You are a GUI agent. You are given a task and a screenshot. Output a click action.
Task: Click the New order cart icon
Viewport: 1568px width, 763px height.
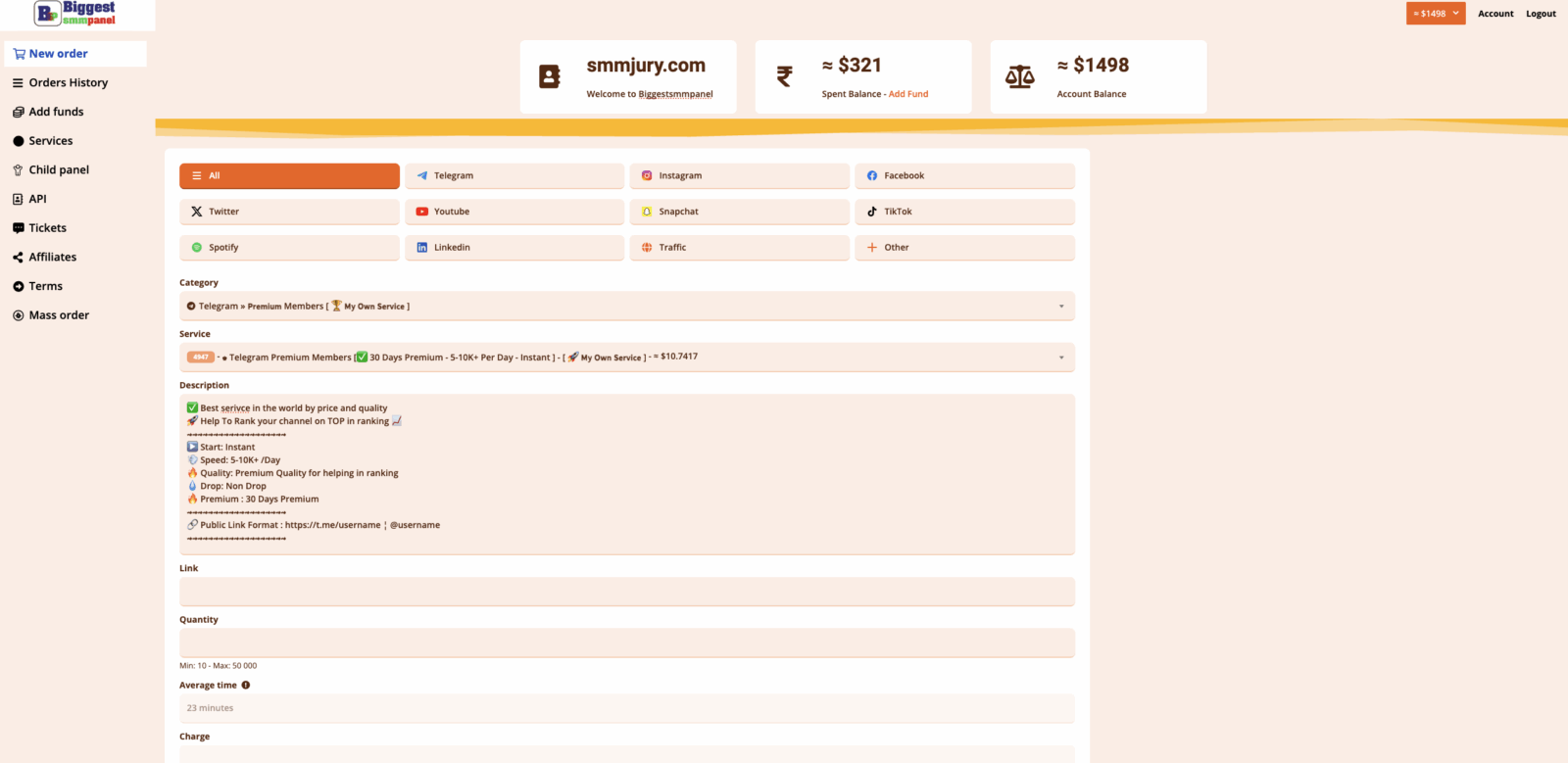coord(19,54)
